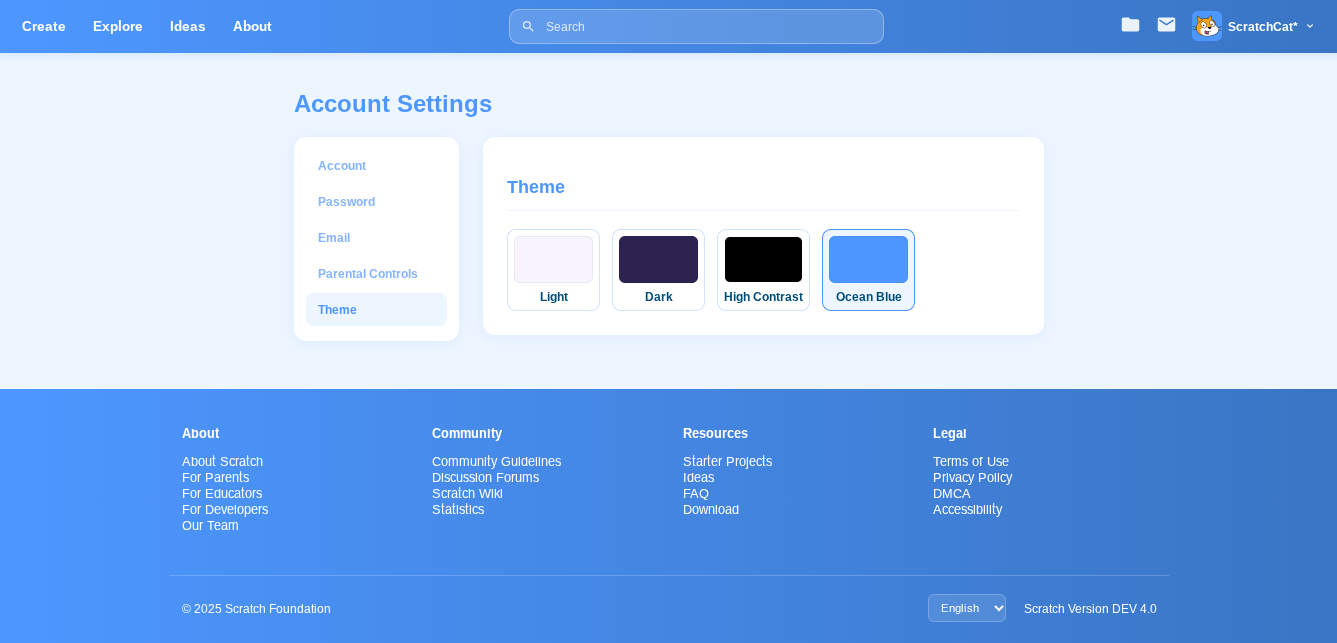Screen dimensions: 1337x643
Task: Click the ScratchCat profile avatar
Action: [x=1206, y=26]
